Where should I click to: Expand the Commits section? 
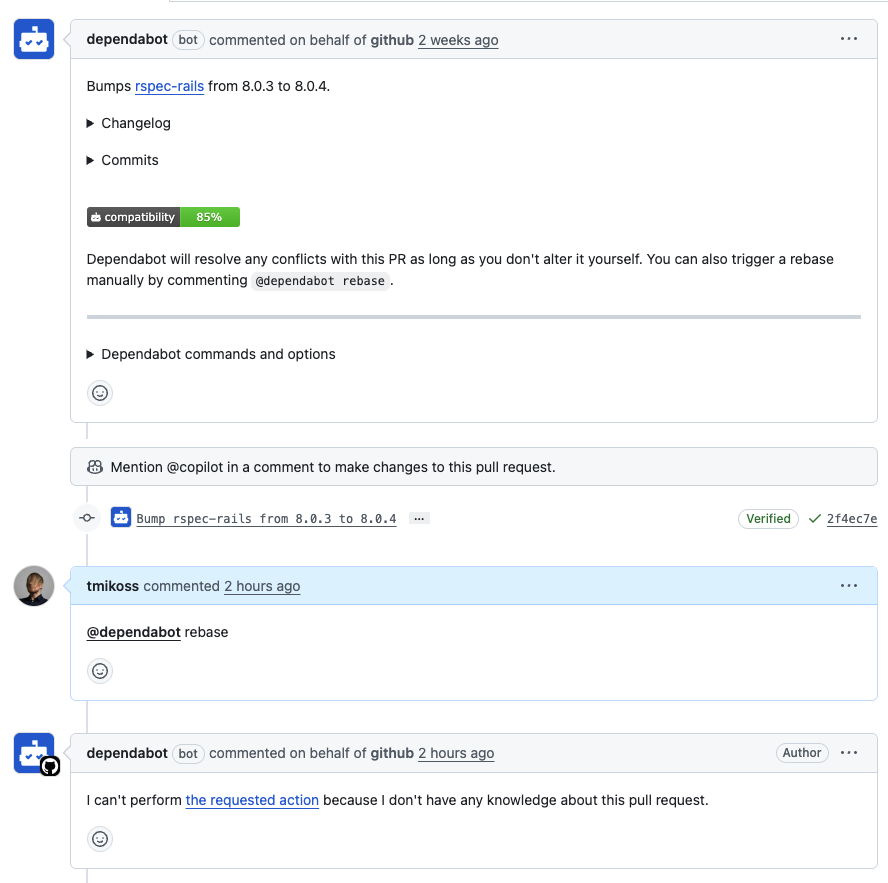pos(122,160)
